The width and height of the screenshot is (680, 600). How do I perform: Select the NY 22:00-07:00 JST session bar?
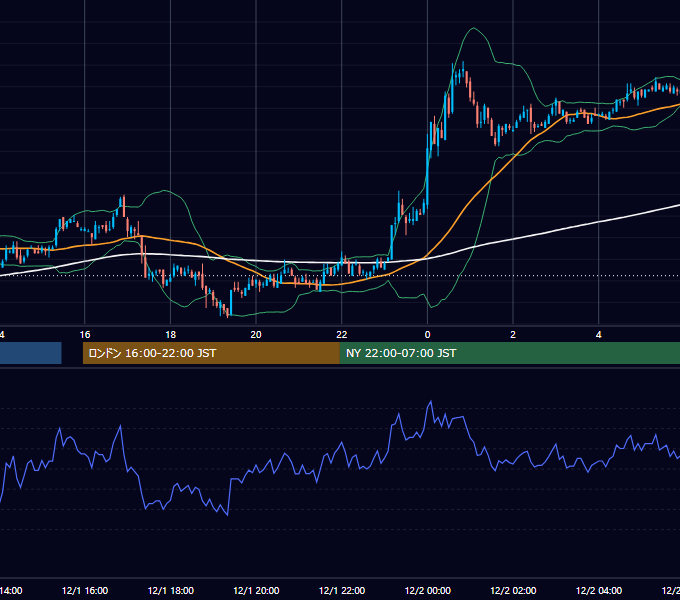click(510, 353)
